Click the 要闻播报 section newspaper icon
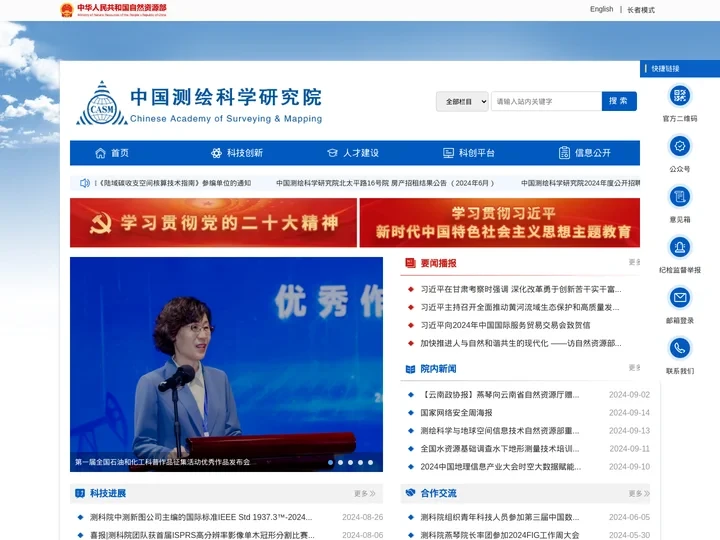 [410, 263]
